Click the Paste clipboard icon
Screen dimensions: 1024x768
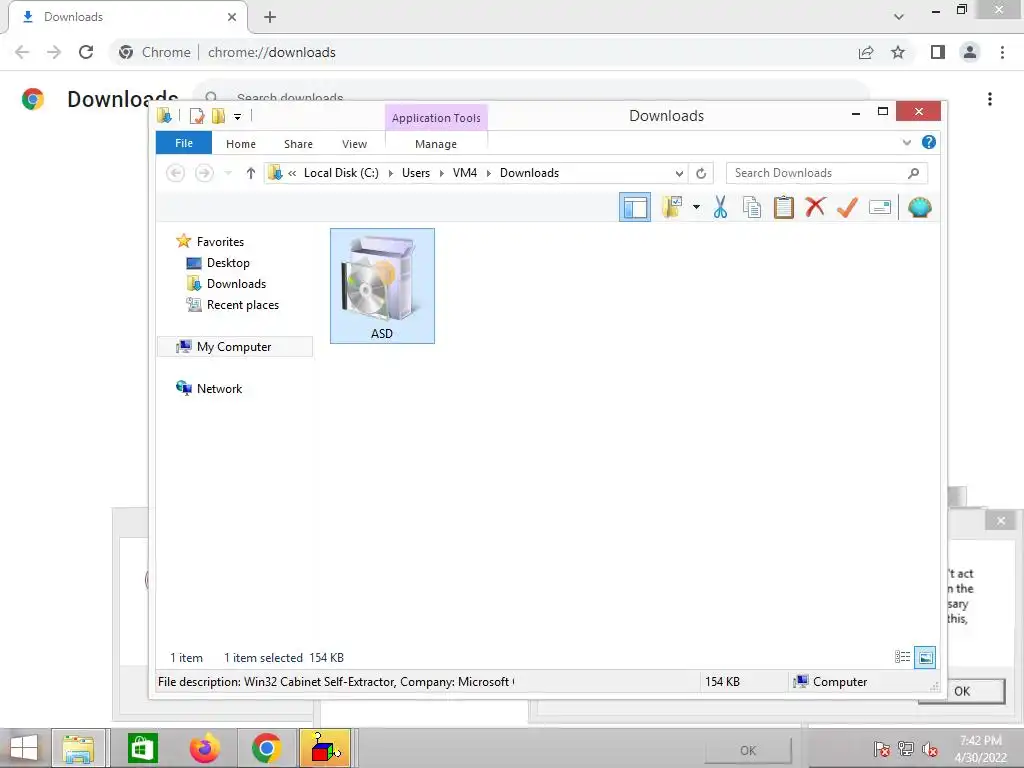(784, 207)
